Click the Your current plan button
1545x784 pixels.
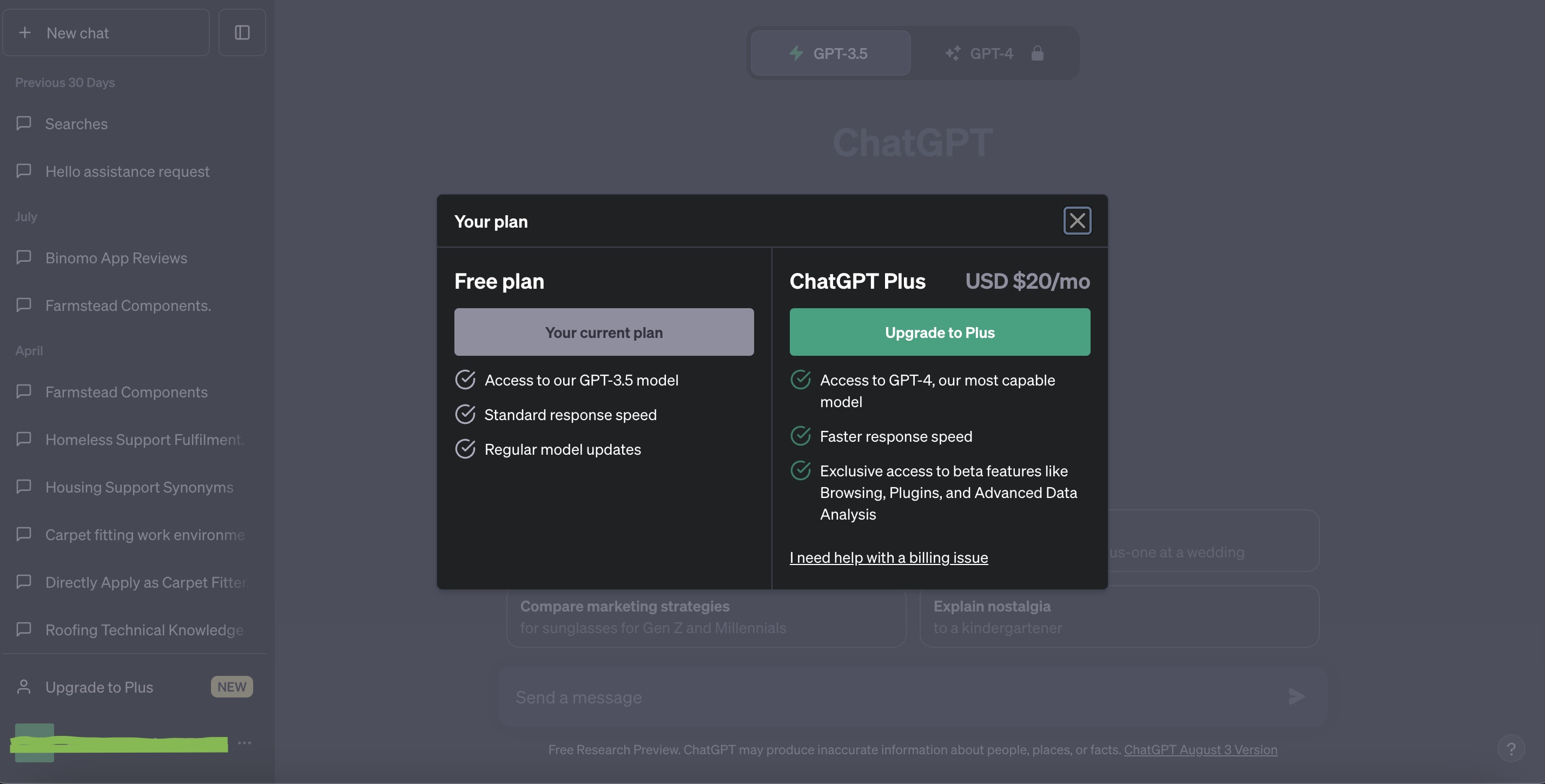(603, 332)
